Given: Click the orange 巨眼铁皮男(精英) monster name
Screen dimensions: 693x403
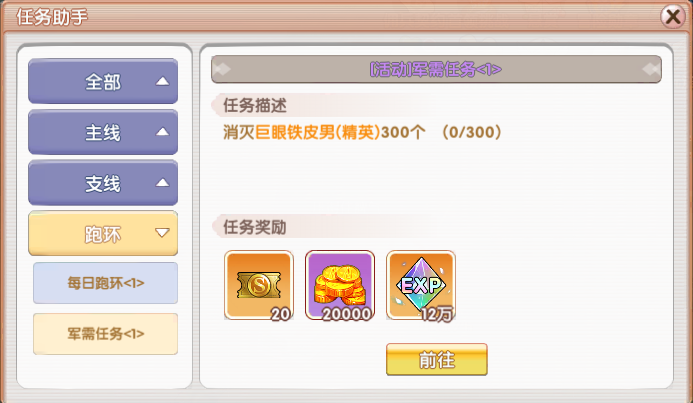Looking at the screenshot, I should point(317,132).
